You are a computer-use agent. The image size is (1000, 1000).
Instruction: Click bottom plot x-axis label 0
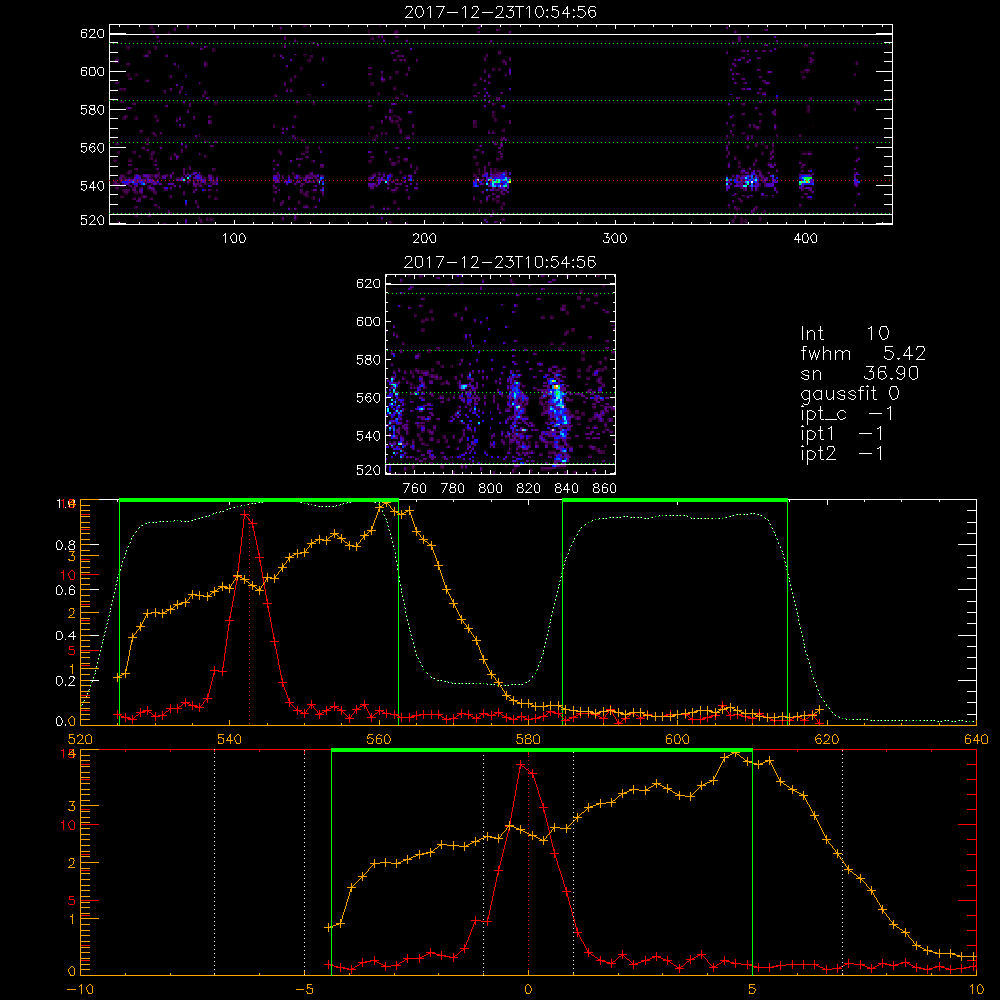pyautogui.click(x=528, y=989)
